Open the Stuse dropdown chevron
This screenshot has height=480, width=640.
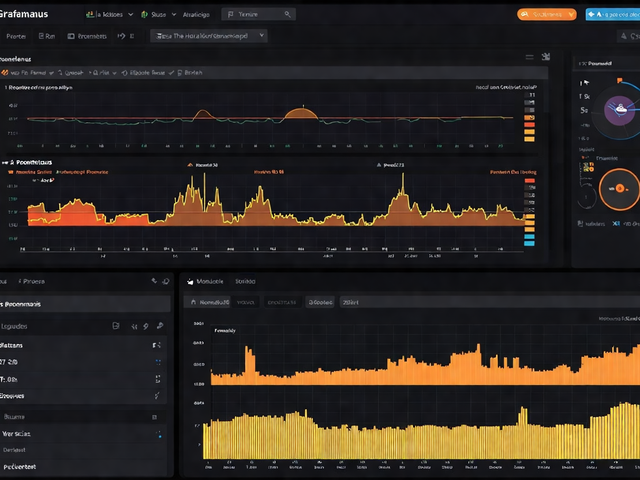tap(174, 14)
